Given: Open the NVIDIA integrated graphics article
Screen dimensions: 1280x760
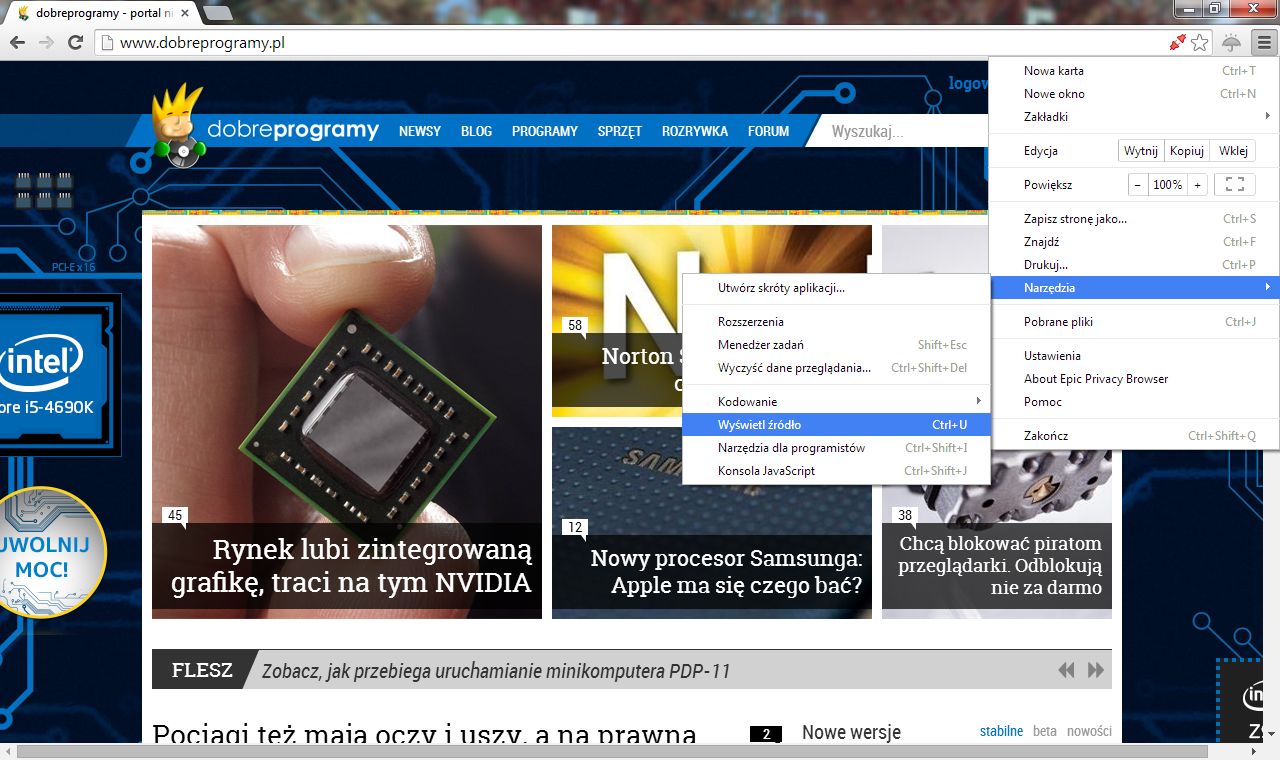Looking at the screenshot, I should pyautogui.click(x=347, y=422).
